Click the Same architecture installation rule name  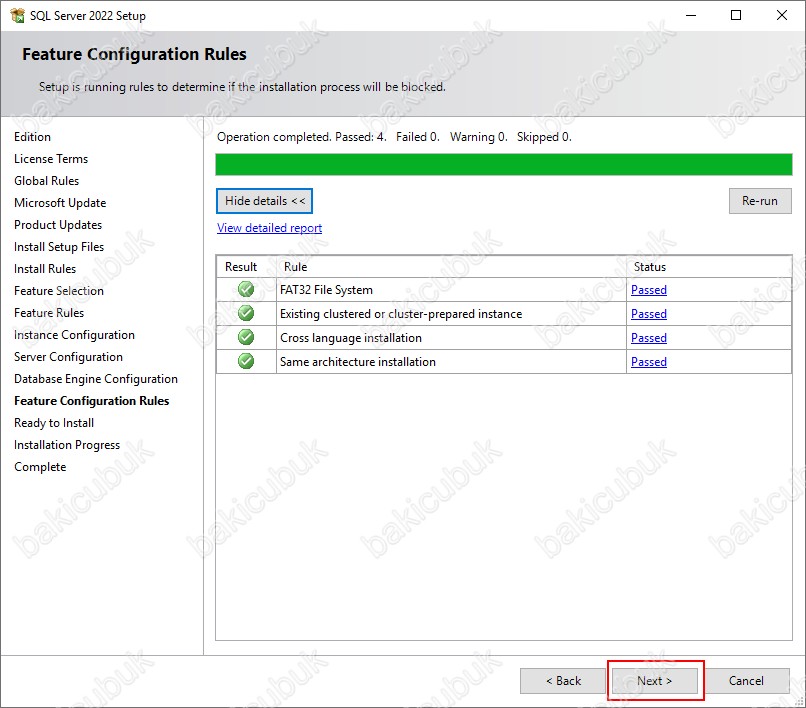[x=358, y=362]
